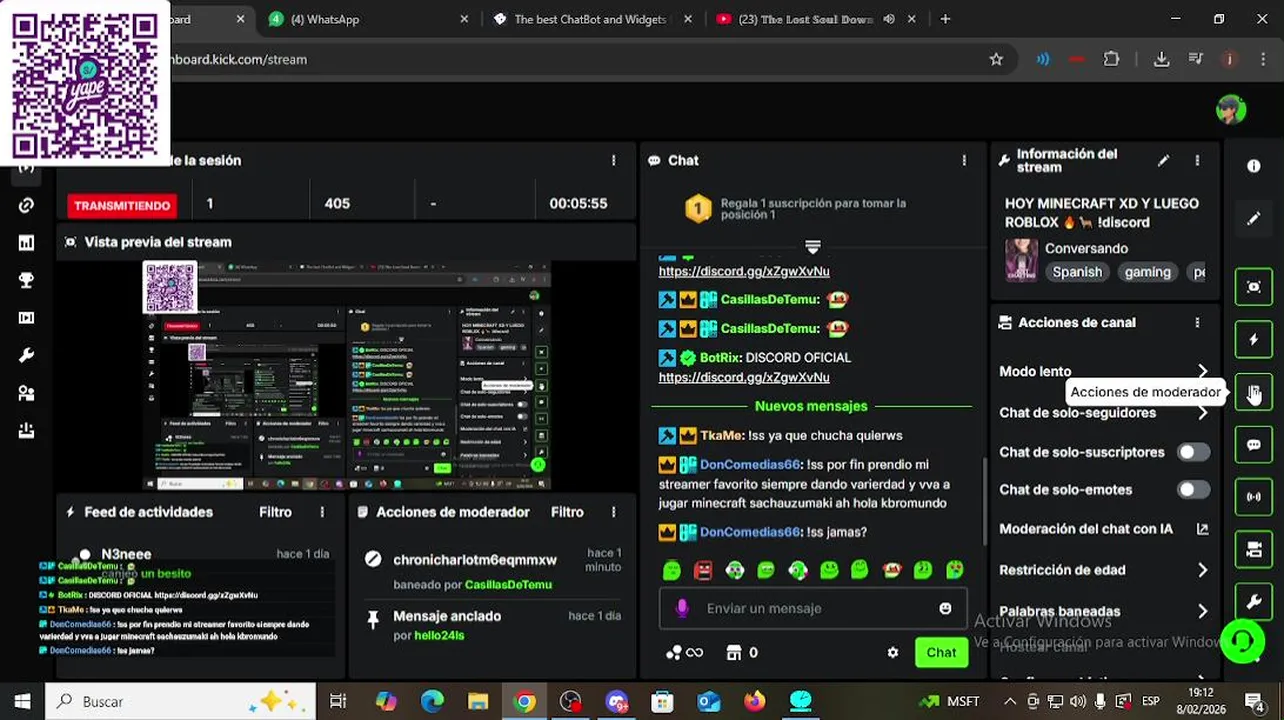Click TkaMe username in chat
The image size is (1284, 720).
722,435
